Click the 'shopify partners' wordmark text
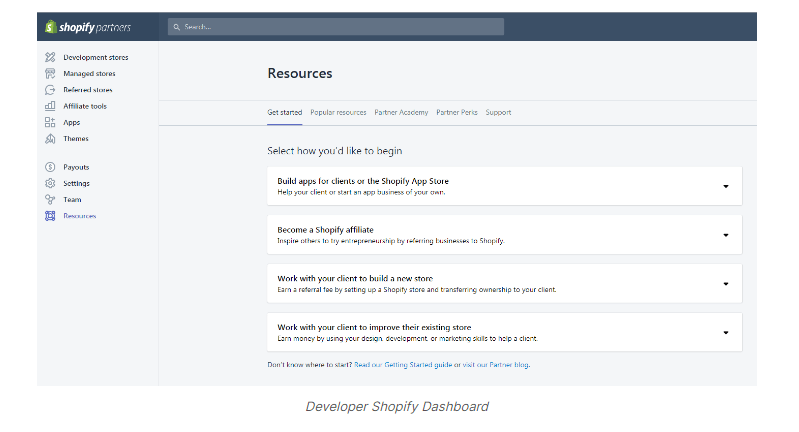799x432 pixels. point(95,27)
